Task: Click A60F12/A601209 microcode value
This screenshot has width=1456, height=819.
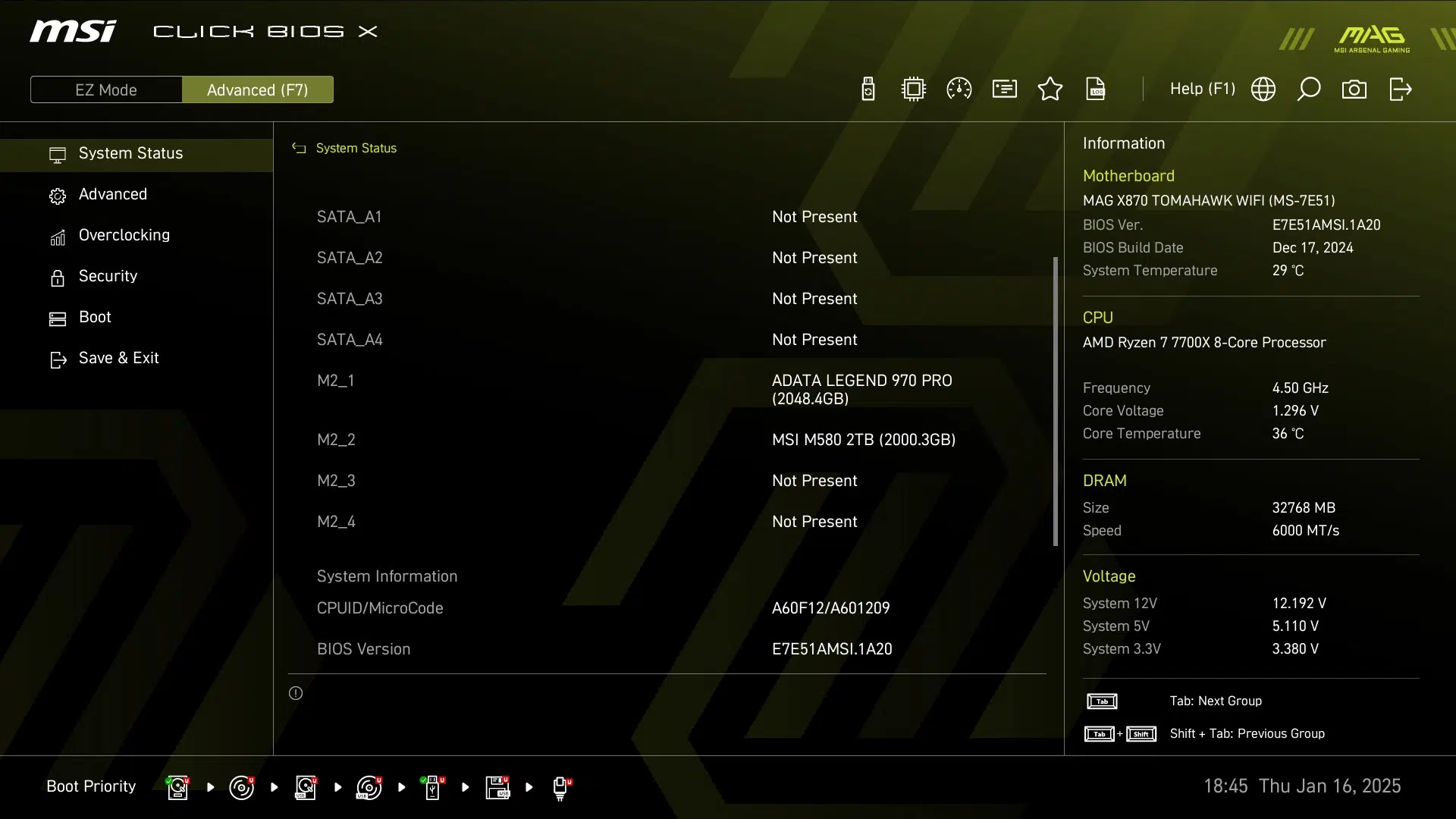Action: click(x=831, y=608)
